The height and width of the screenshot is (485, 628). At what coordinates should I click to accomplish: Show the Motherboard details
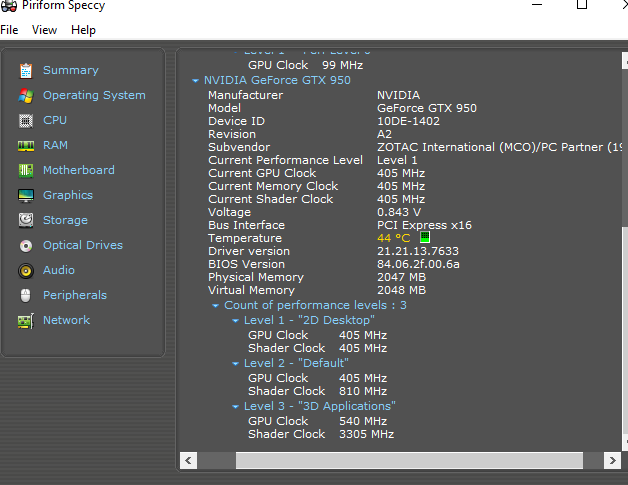79,170
